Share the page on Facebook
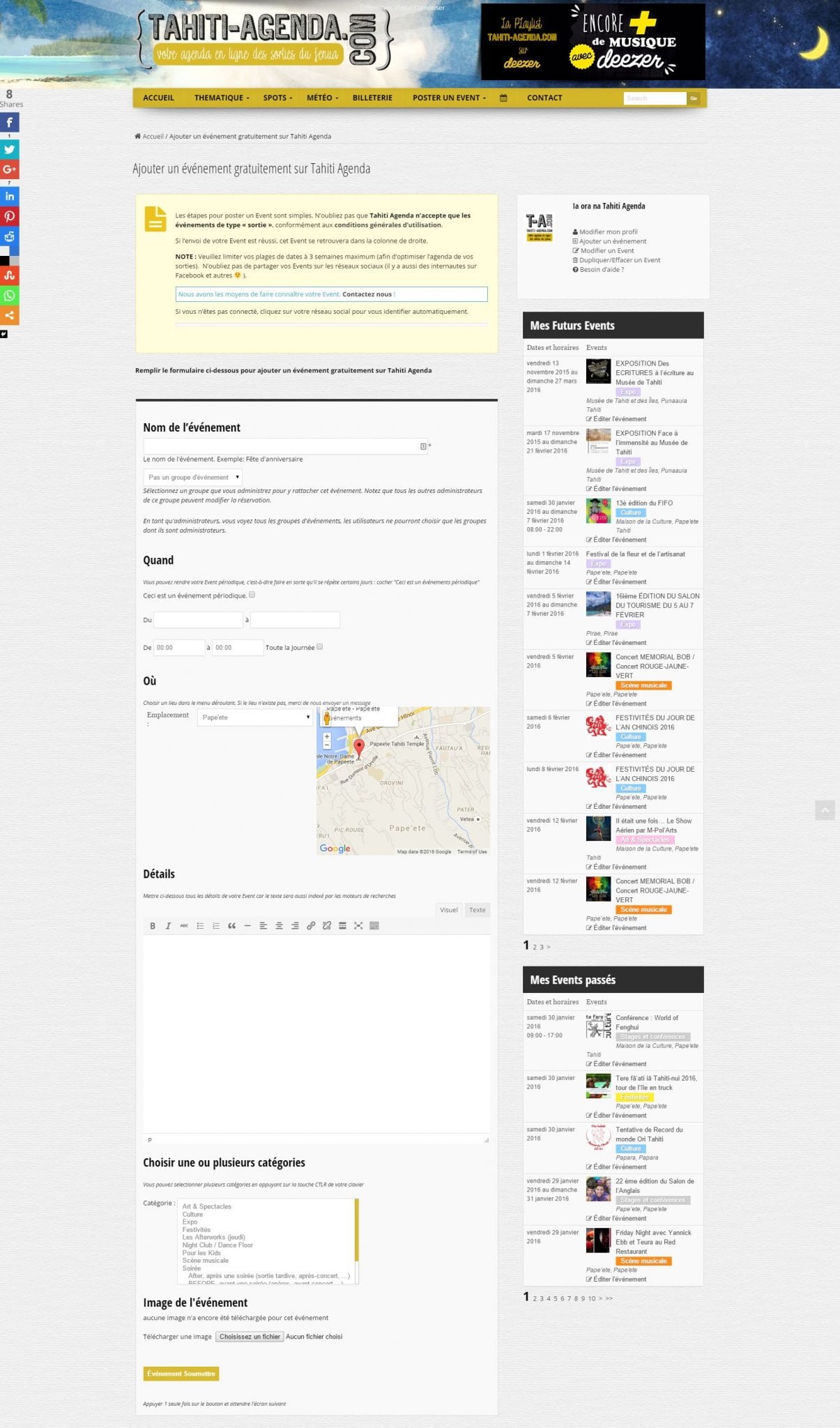Viewport: 840px width, 1428px height. (x=9, y=123)
